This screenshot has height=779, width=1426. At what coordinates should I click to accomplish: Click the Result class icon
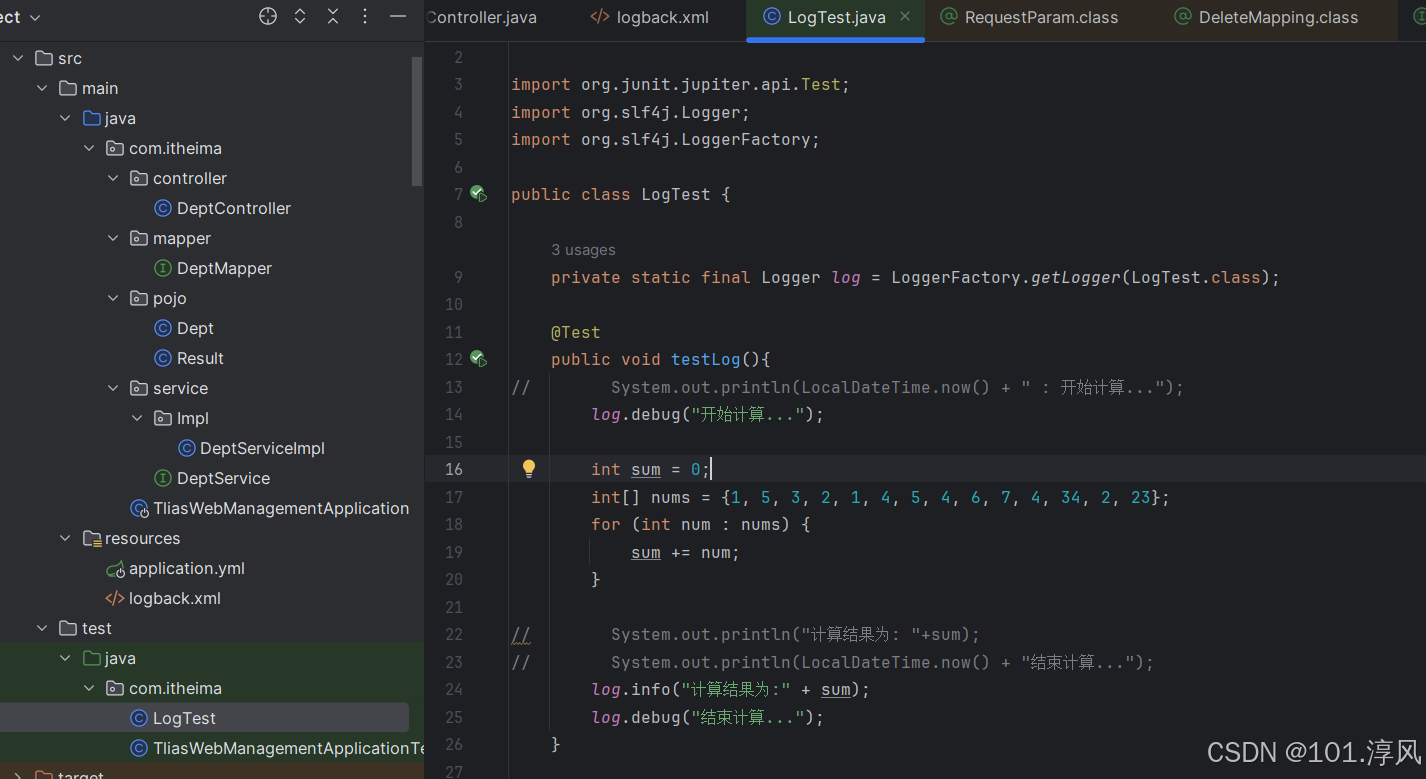tap(163, 358)
